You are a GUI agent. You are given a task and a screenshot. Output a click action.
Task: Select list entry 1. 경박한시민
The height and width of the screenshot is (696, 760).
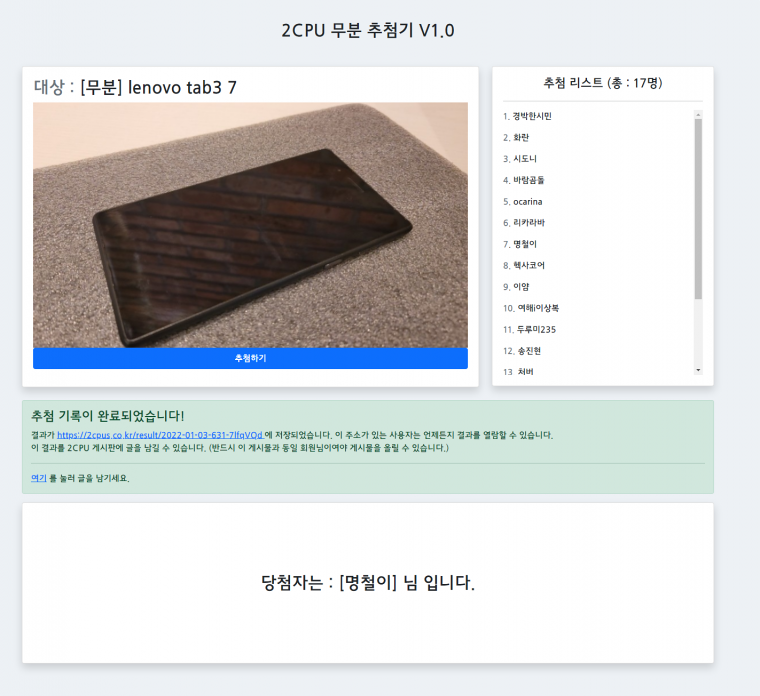click(527, 116)
